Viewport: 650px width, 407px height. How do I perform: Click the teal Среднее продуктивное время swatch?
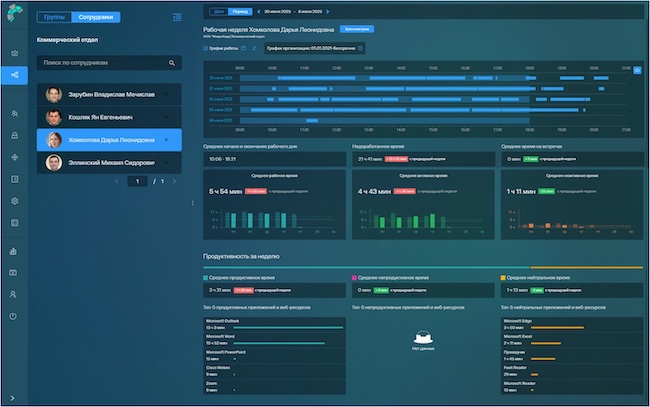coord(205,278)
